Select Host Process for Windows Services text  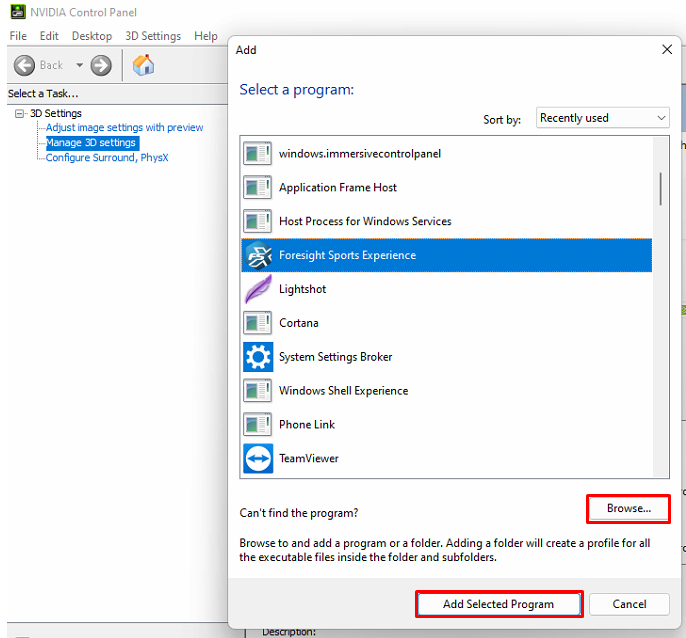365,221
